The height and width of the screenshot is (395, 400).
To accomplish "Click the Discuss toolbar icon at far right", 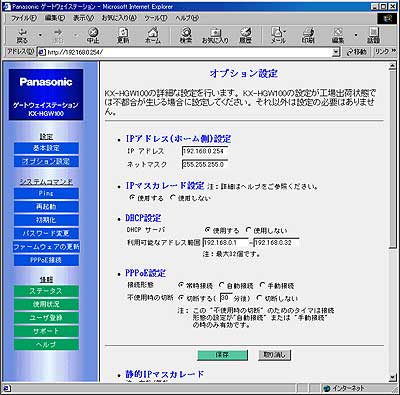I will pyautogui.click(x=373, y=35).
